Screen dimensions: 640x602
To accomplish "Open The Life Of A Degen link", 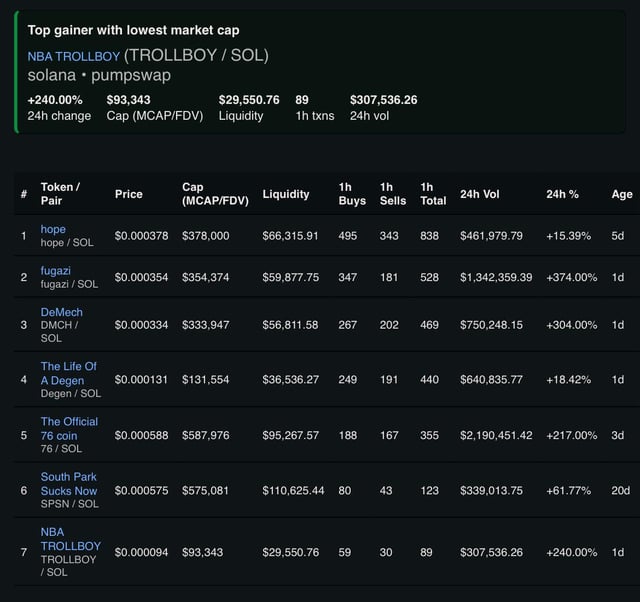I will (x=69, y=373).
